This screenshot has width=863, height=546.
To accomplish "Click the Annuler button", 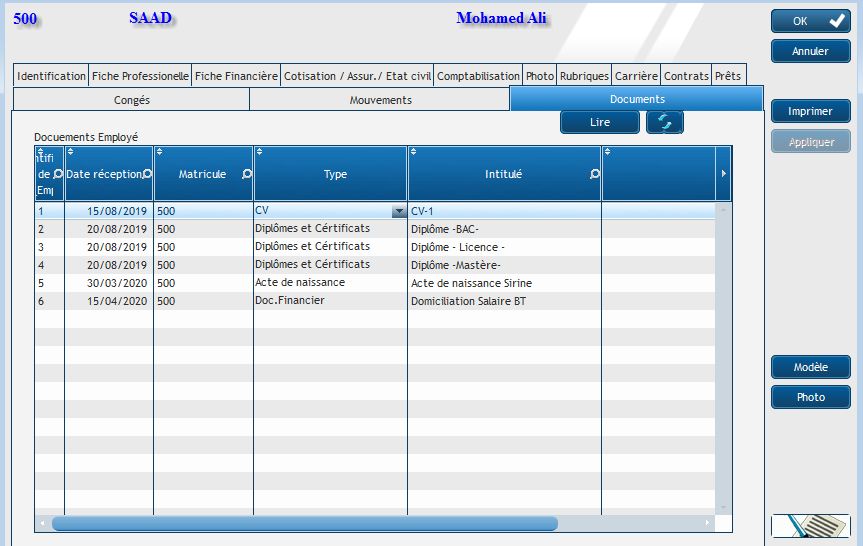I will [810, 51].
